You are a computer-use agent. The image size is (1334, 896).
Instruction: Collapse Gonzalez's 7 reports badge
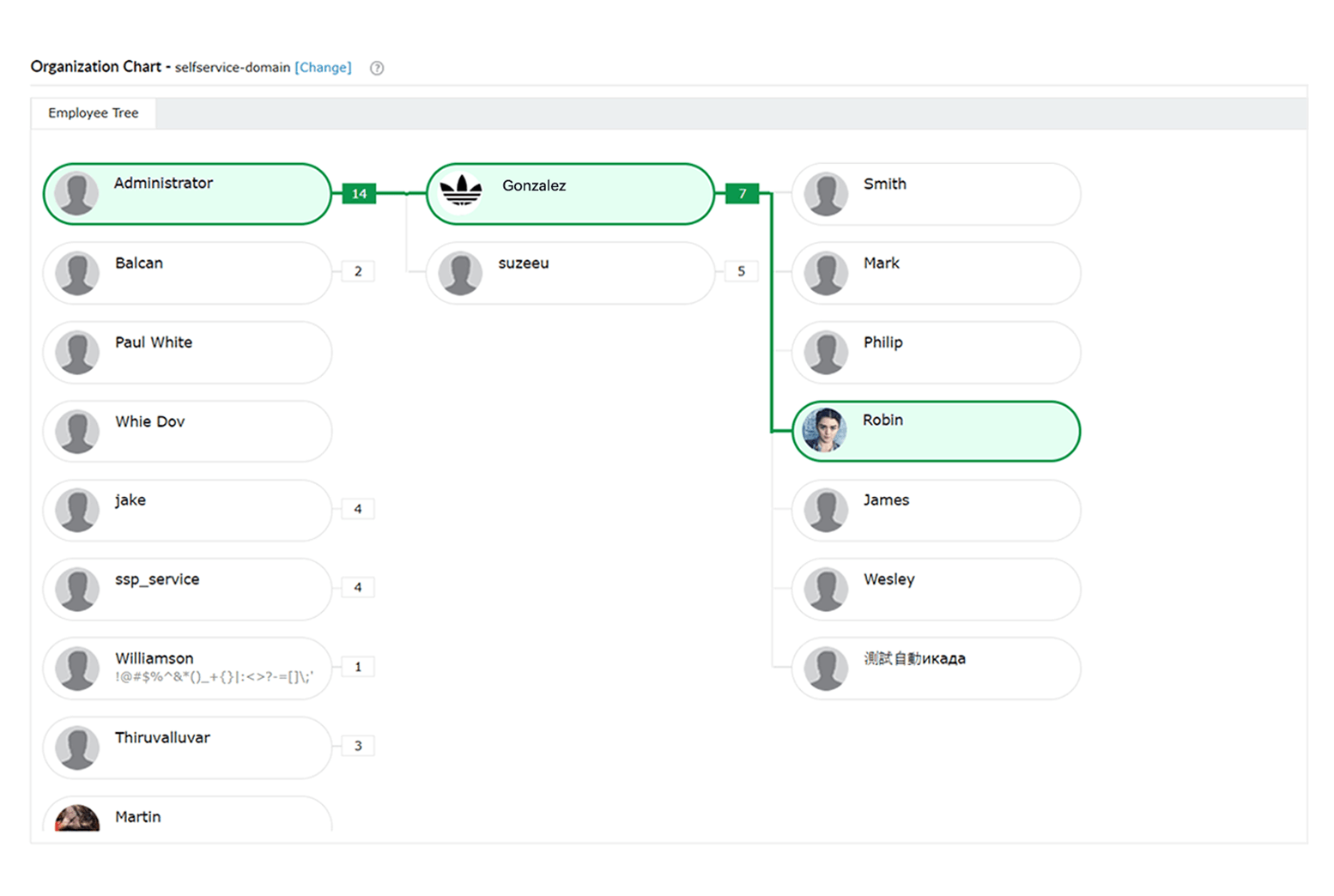tap(743, 194)
